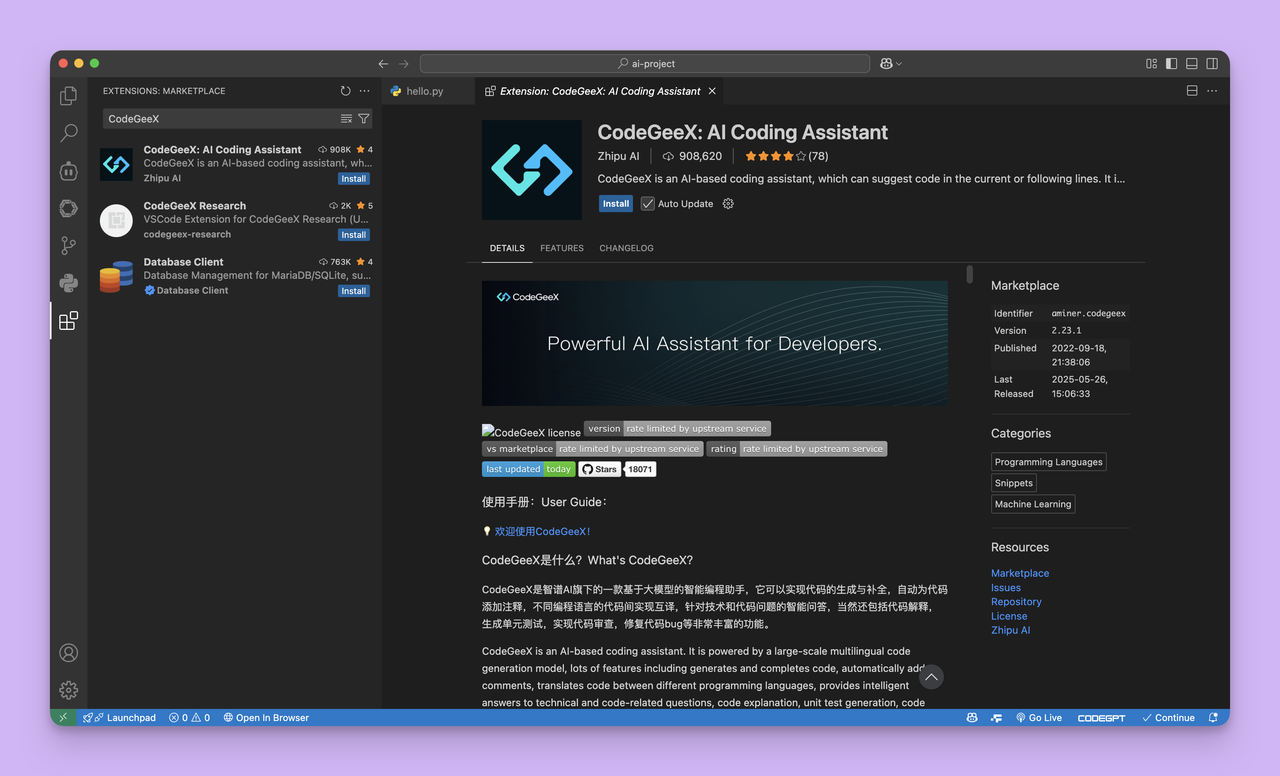Click the last updated today badge
1280x776 pixels.
(x=528, y=469)
